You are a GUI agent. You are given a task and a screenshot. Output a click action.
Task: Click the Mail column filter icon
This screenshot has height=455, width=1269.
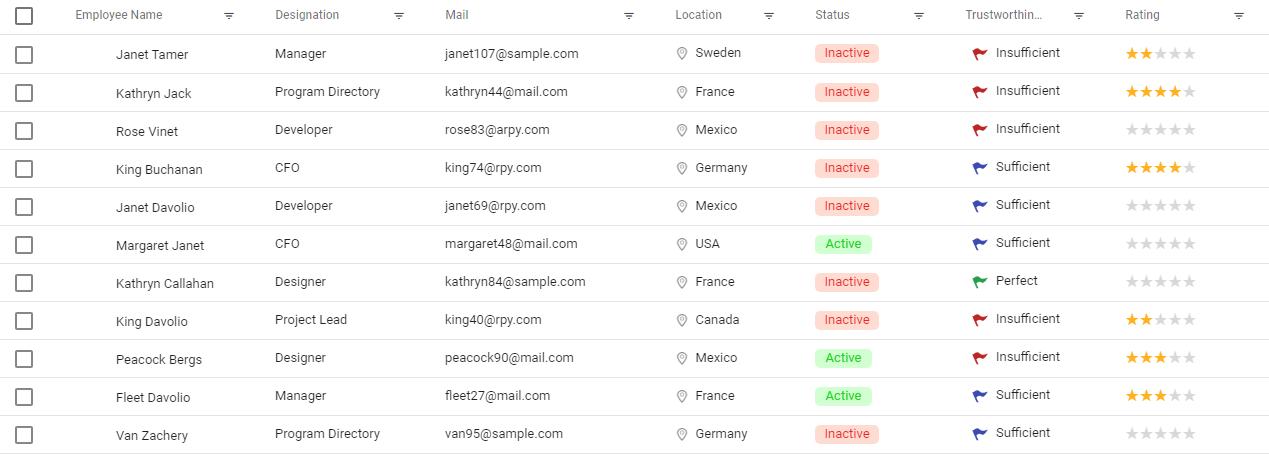click(629, 16)
